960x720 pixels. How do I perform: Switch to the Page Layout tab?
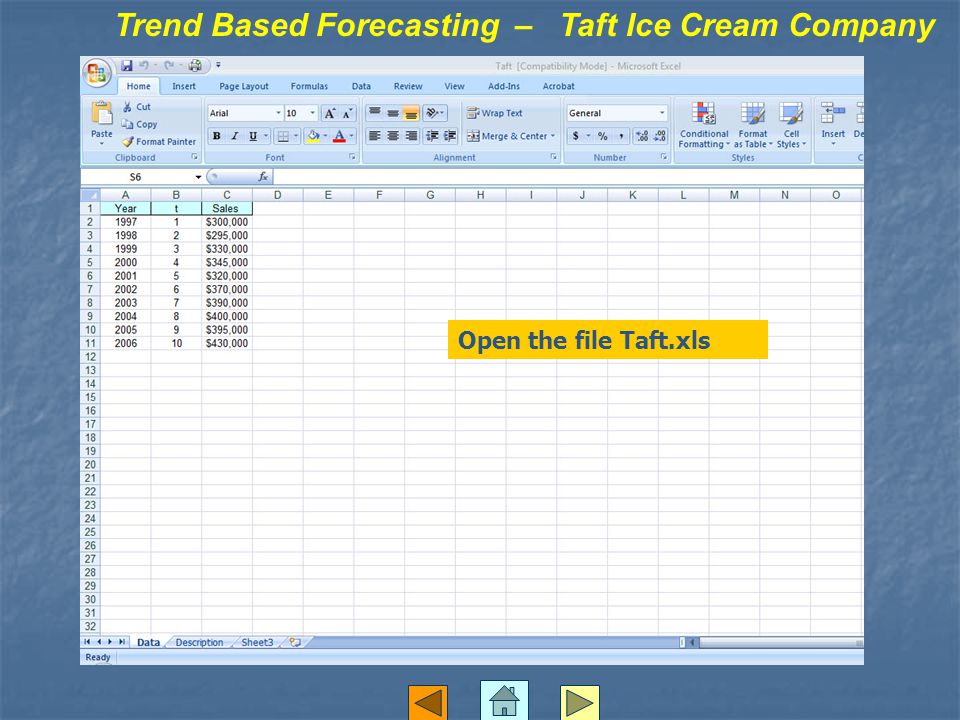coord(244,86)
